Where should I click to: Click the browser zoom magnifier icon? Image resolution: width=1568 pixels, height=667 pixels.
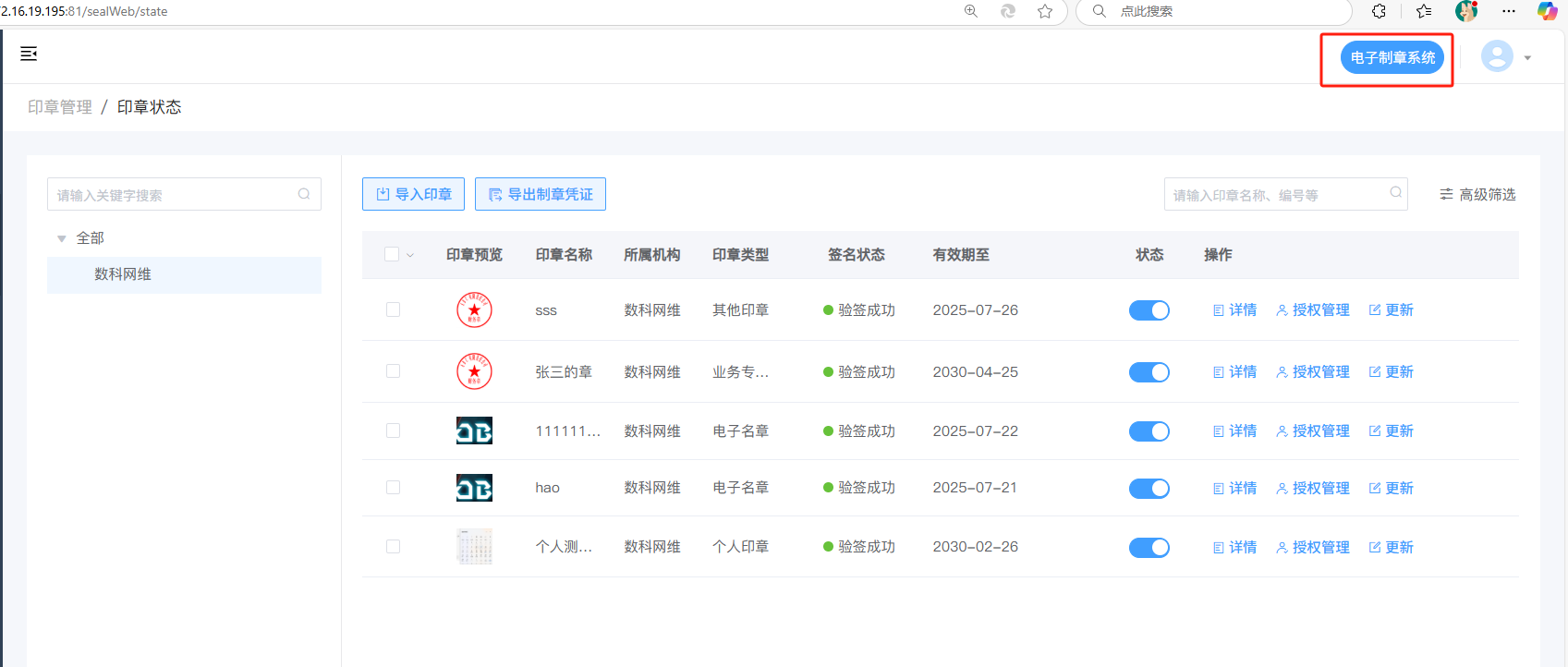click(x=971, y=11)
